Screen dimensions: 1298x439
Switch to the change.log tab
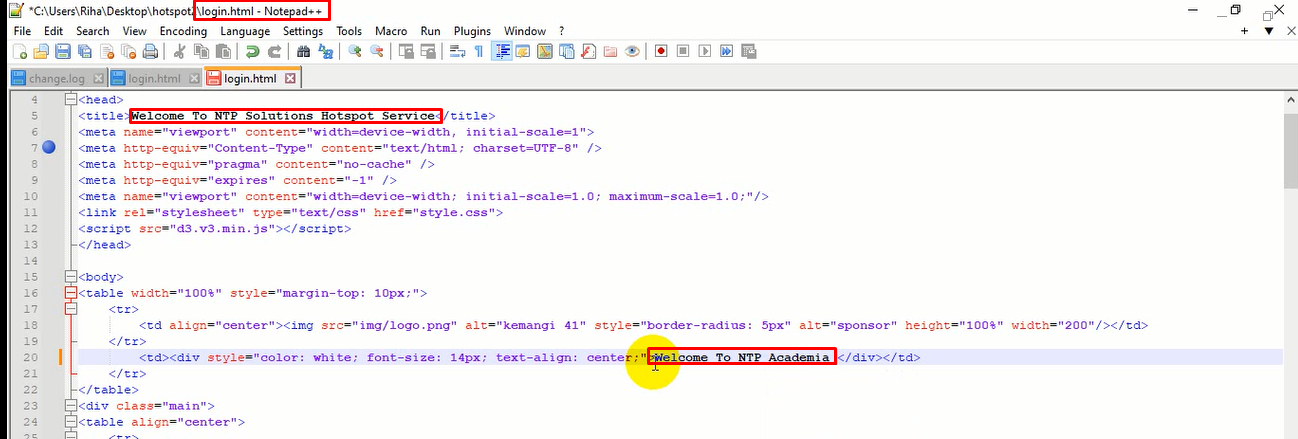[58, 78]
